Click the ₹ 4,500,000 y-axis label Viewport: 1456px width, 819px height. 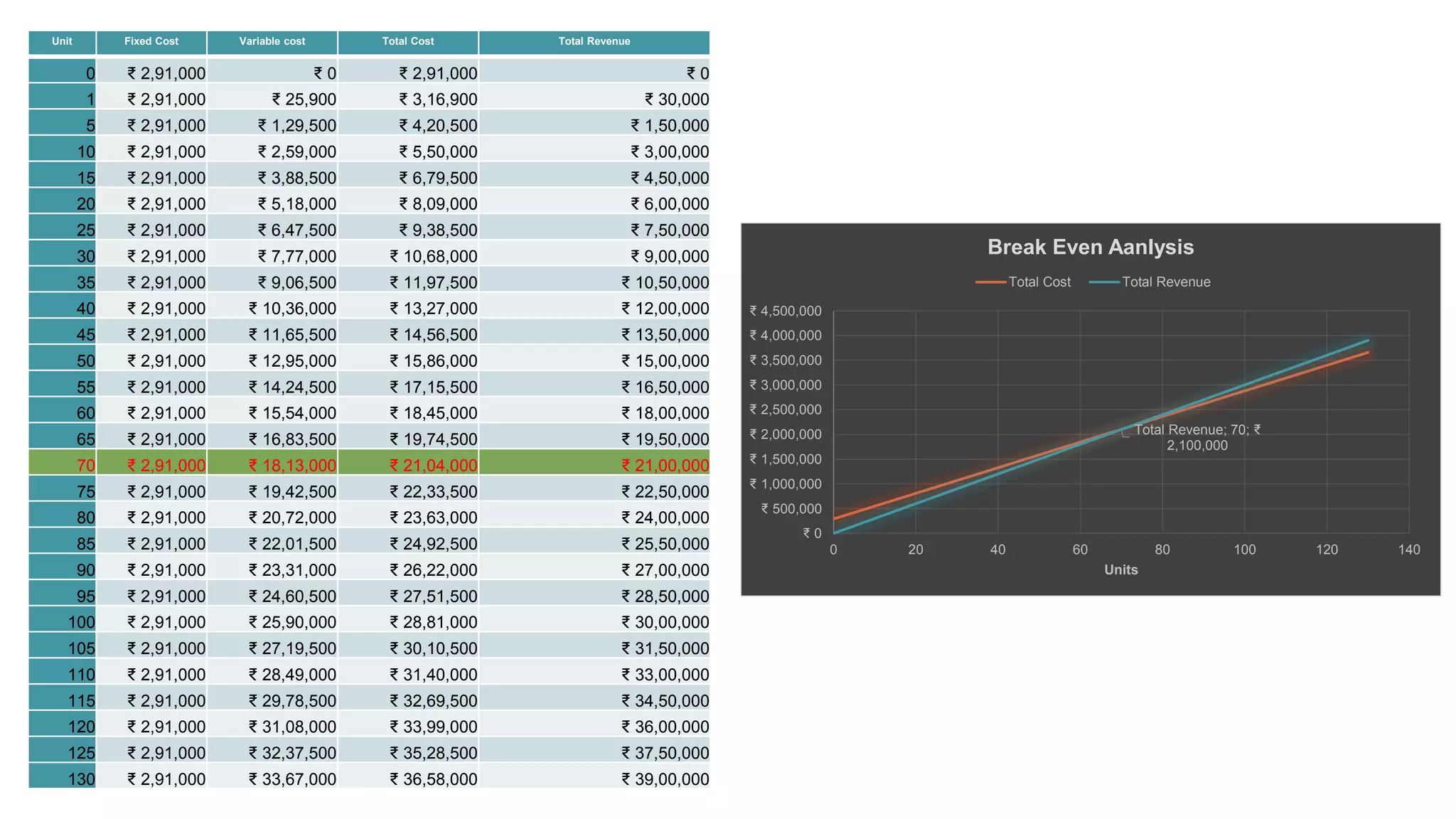click(x=786, y=311)
